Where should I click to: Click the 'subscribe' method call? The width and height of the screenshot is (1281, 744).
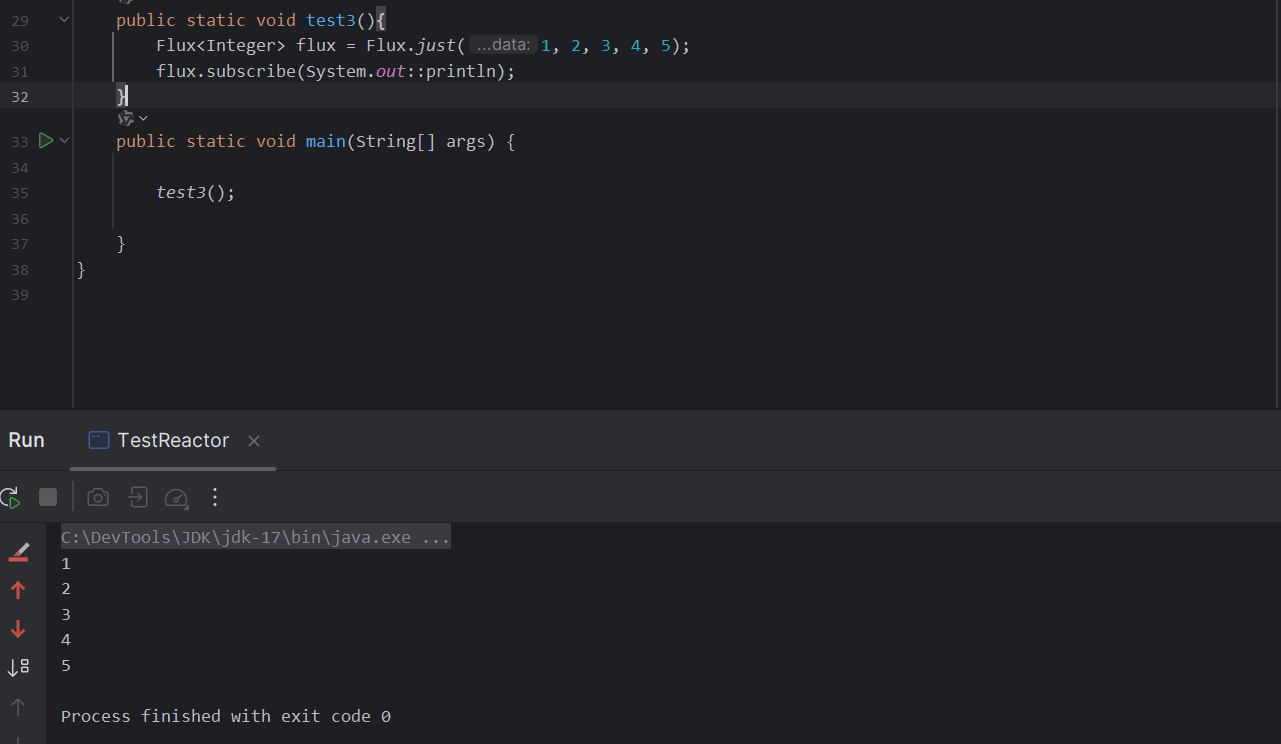251,71
